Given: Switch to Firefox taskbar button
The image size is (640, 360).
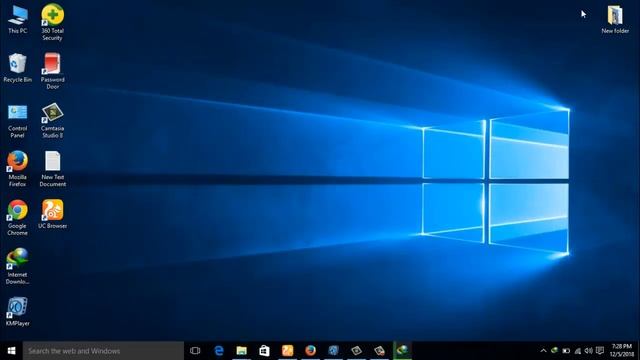Looking at the screenshot, I should tap(310, 351).
